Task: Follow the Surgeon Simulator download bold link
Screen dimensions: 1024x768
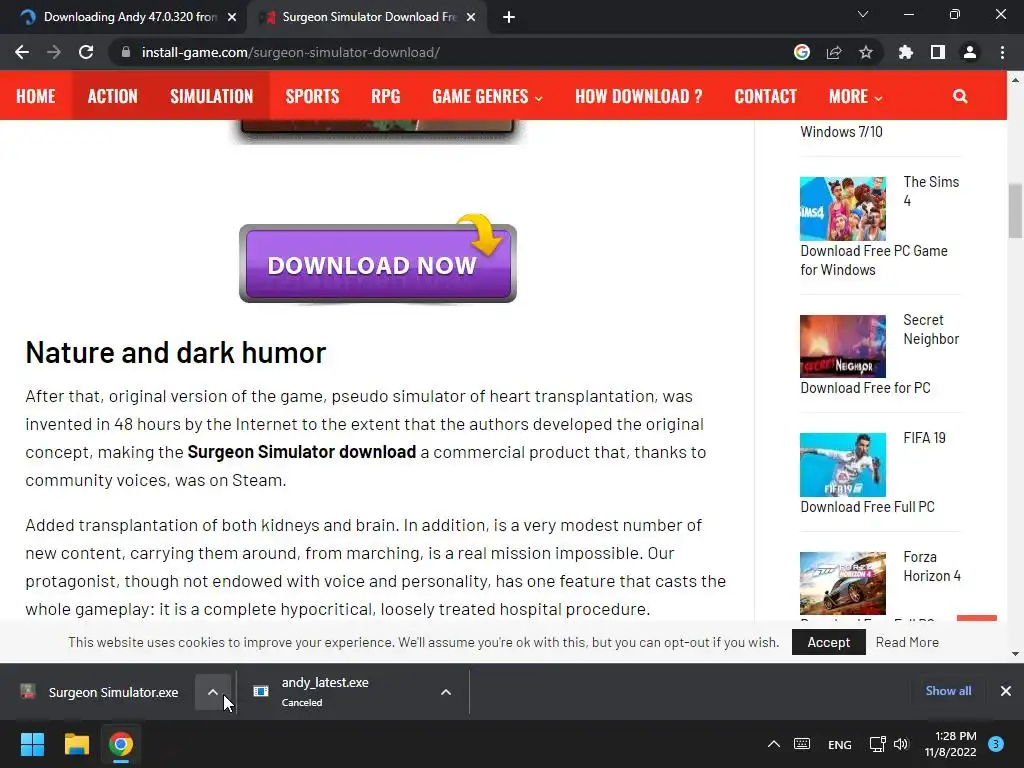Action: 302,452
